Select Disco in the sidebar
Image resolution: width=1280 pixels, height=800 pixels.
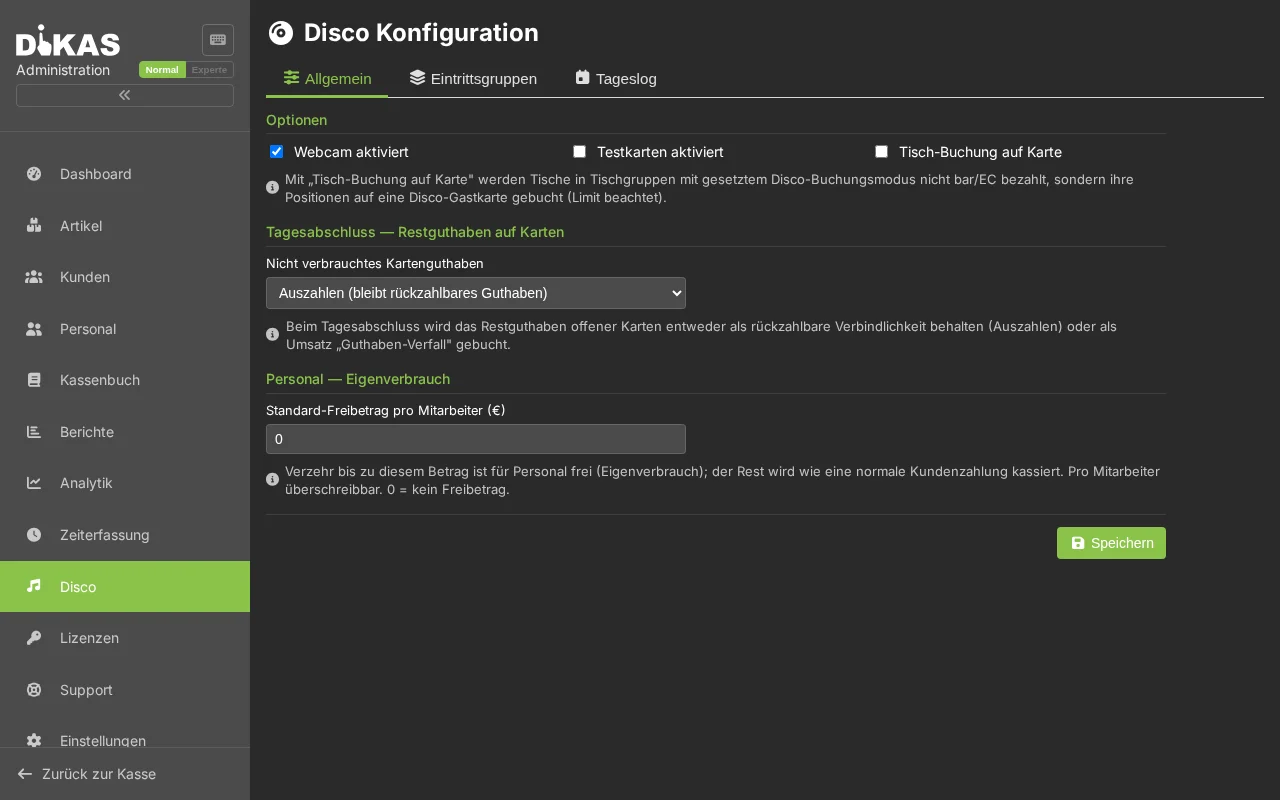pyautogui.click(x=125, y=586)
